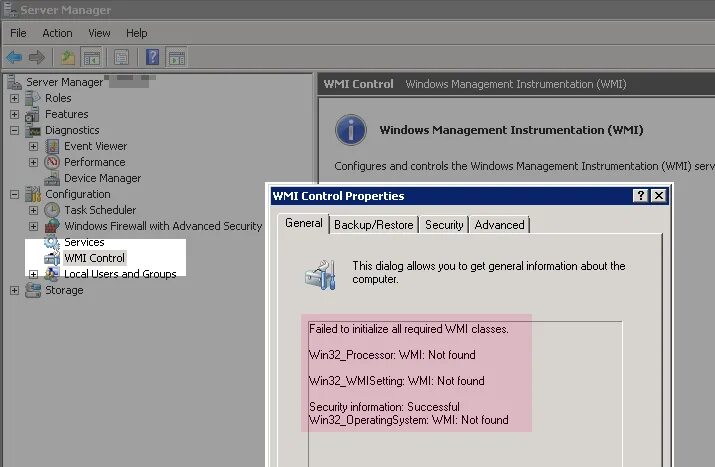Click the Features node icon
Viewport: 715px width, 467px height.
(32, 114)
